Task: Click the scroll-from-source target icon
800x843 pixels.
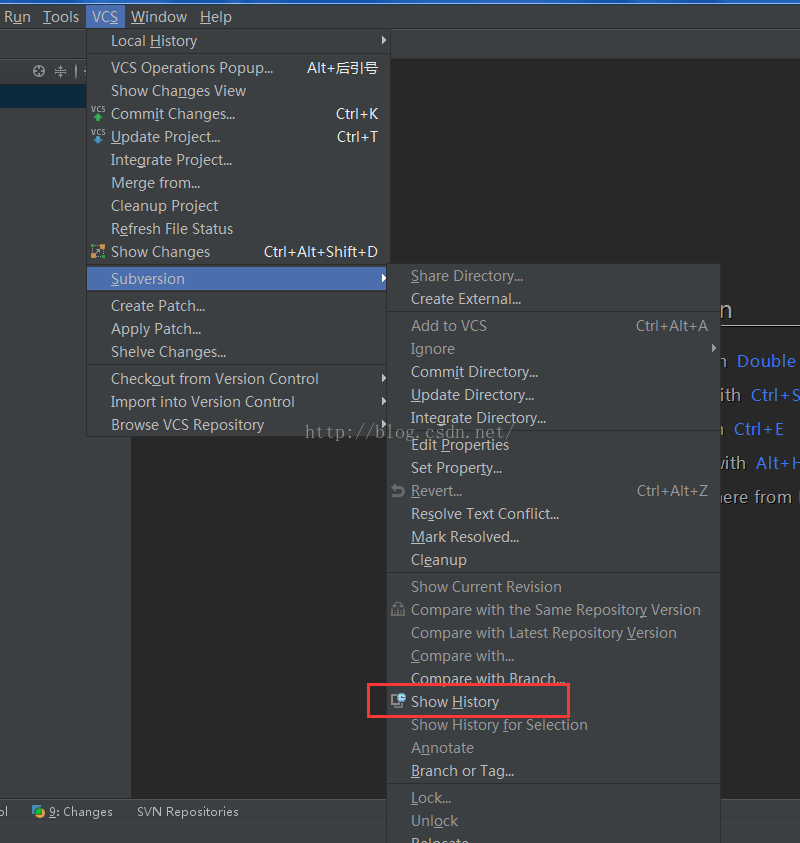Action: coord(39,71)
